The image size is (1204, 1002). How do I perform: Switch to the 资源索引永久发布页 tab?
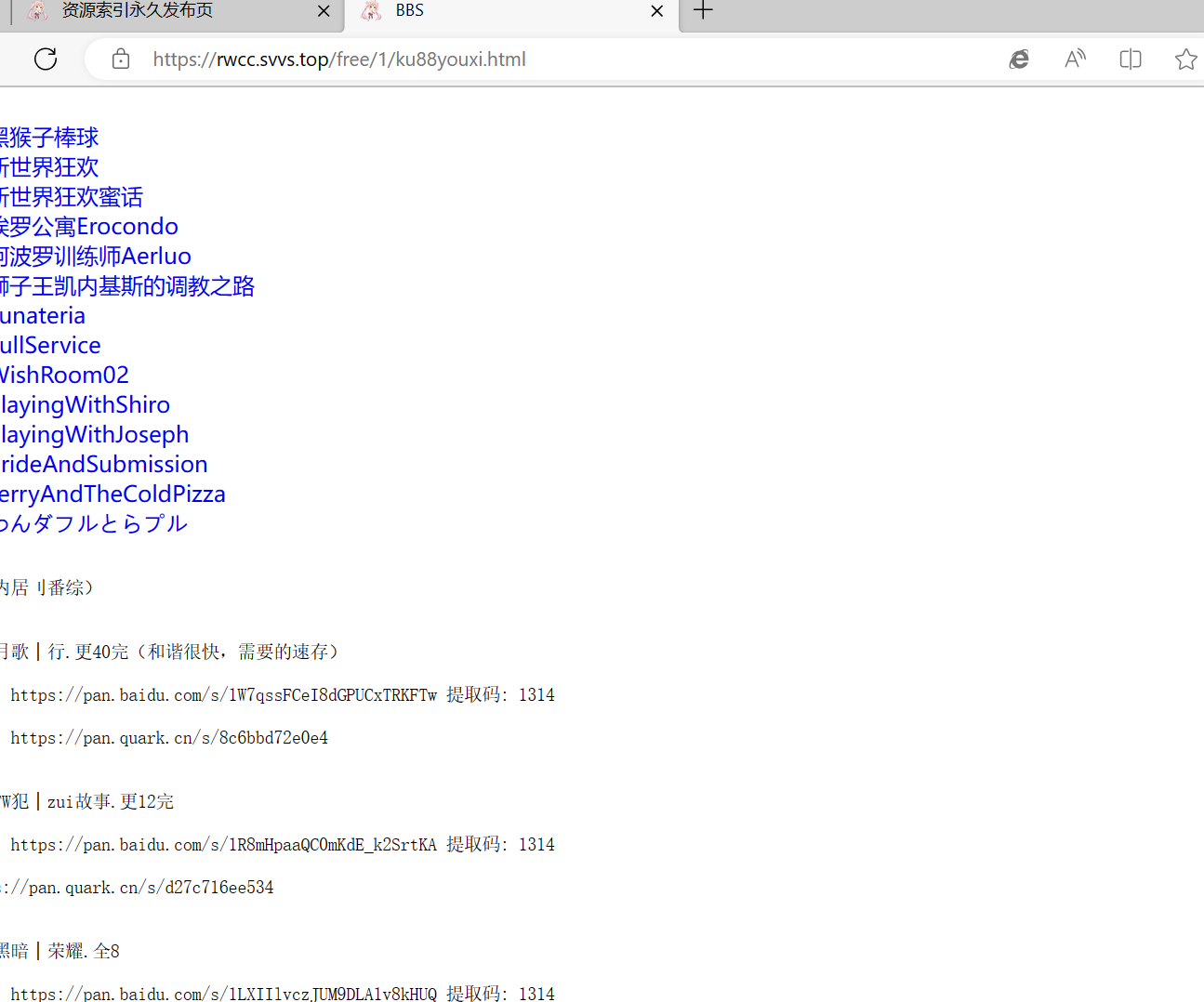138,11
